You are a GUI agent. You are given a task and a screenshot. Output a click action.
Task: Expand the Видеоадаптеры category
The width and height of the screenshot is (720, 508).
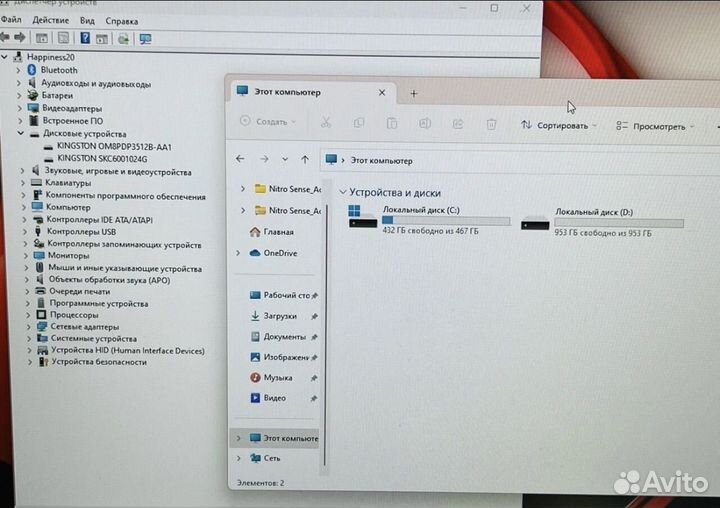tap(20, 108)
